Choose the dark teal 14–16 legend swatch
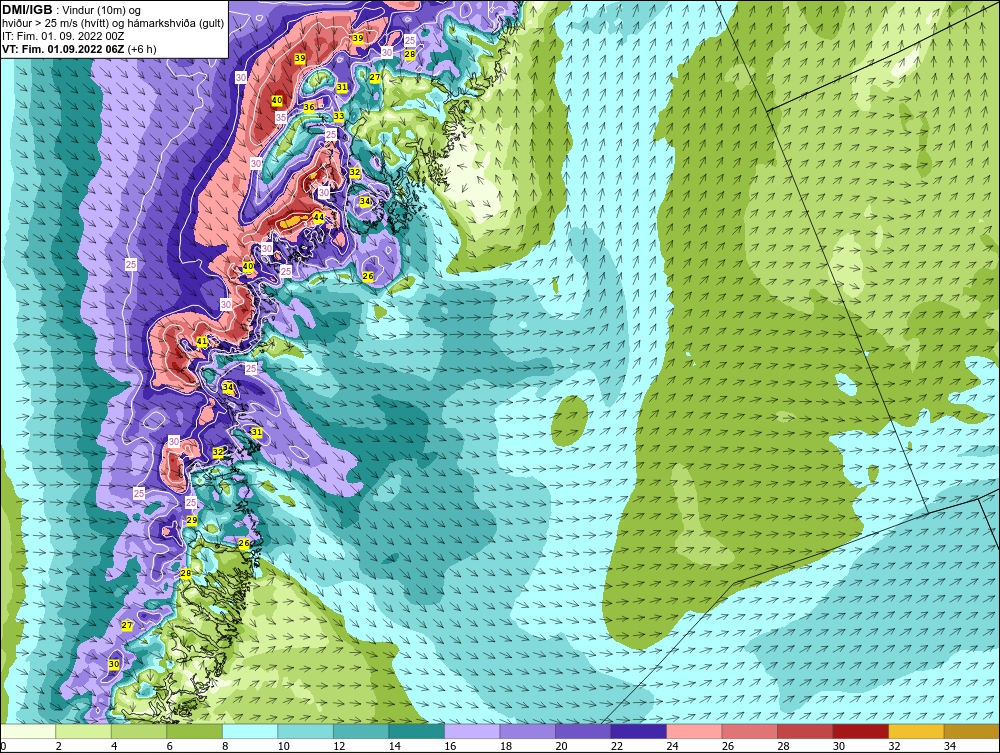1000x753 pixels. [x=416, y=731]
